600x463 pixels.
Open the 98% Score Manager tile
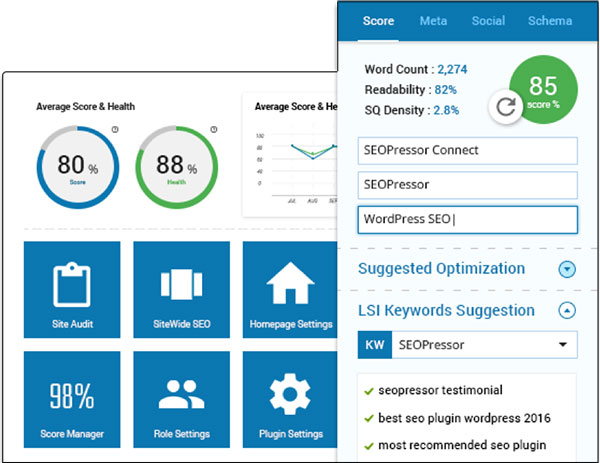pyautogui.click(x=72, y=399)
